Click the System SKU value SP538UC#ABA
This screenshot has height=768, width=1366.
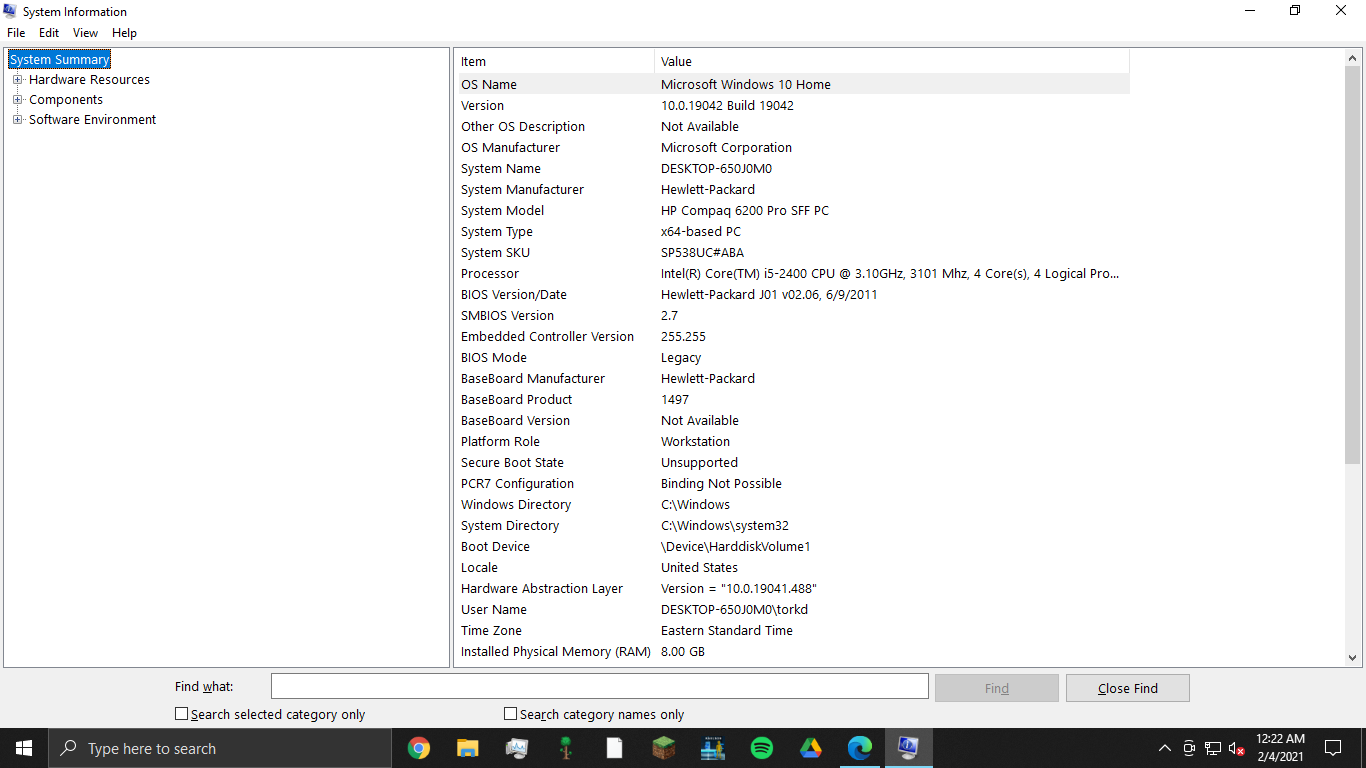pyautogui.click(x=702, y=253)
